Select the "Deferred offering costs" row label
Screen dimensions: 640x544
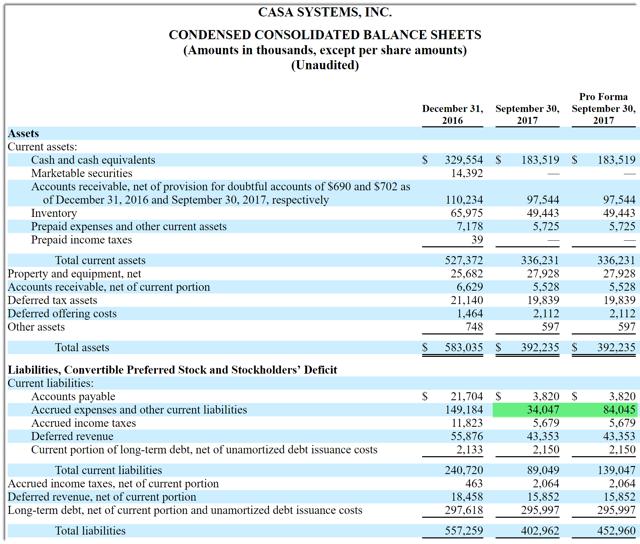(x=62, y=314)
